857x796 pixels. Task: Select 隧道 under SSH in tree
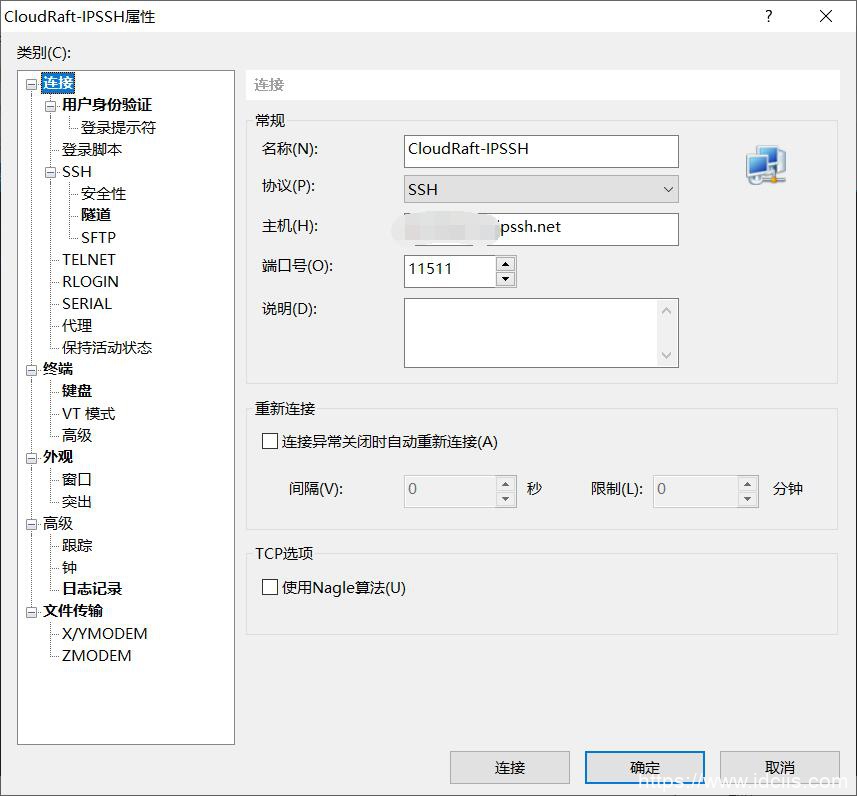96,215
